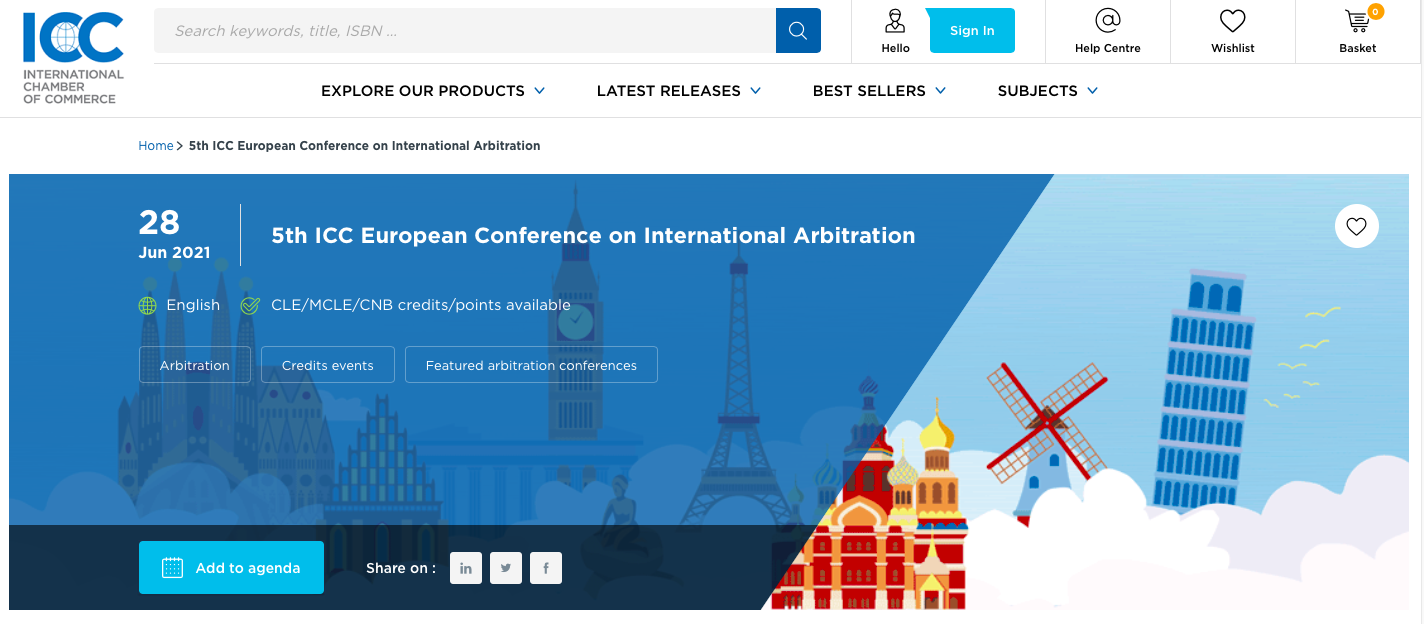Click the Add to agenda button

coord(231,568)
